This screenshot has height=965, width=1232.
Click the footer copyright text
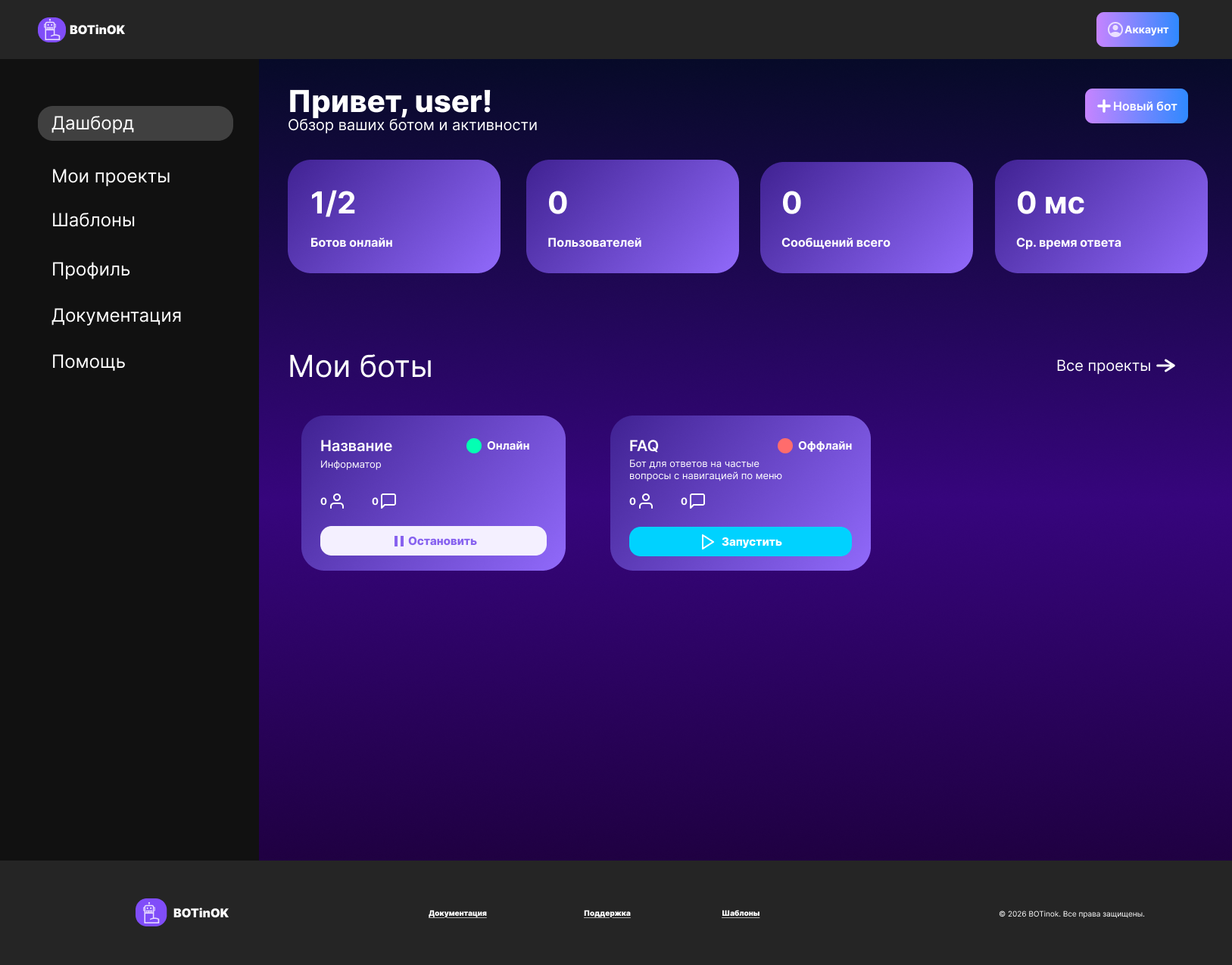1071,914
